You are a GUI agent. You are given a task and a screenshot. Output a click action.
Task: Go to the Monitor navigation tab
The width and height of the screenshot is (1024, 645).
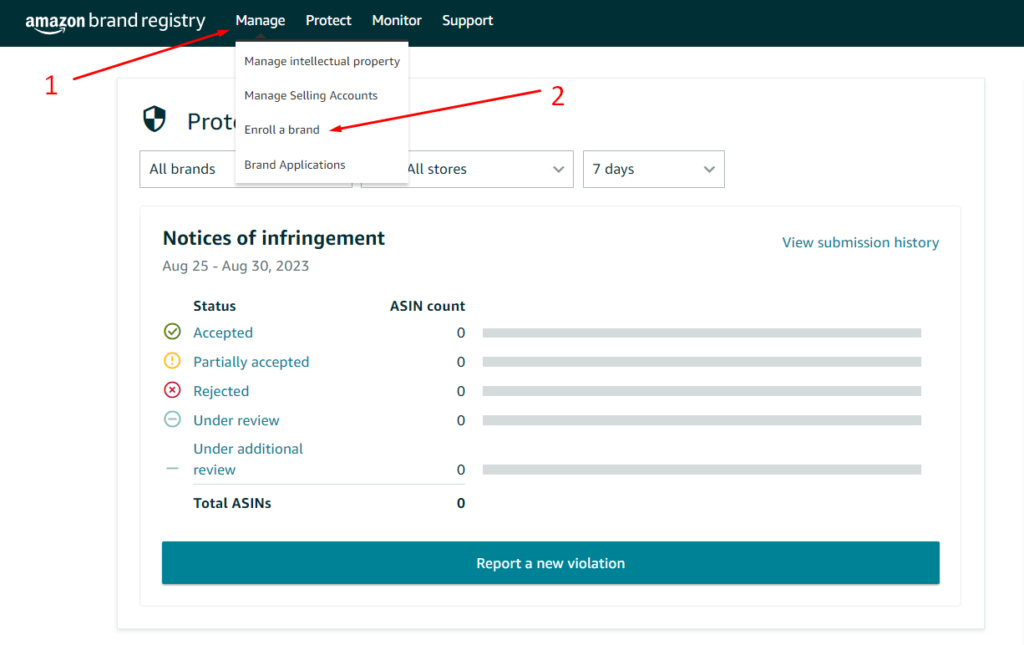tap(396, 21)
